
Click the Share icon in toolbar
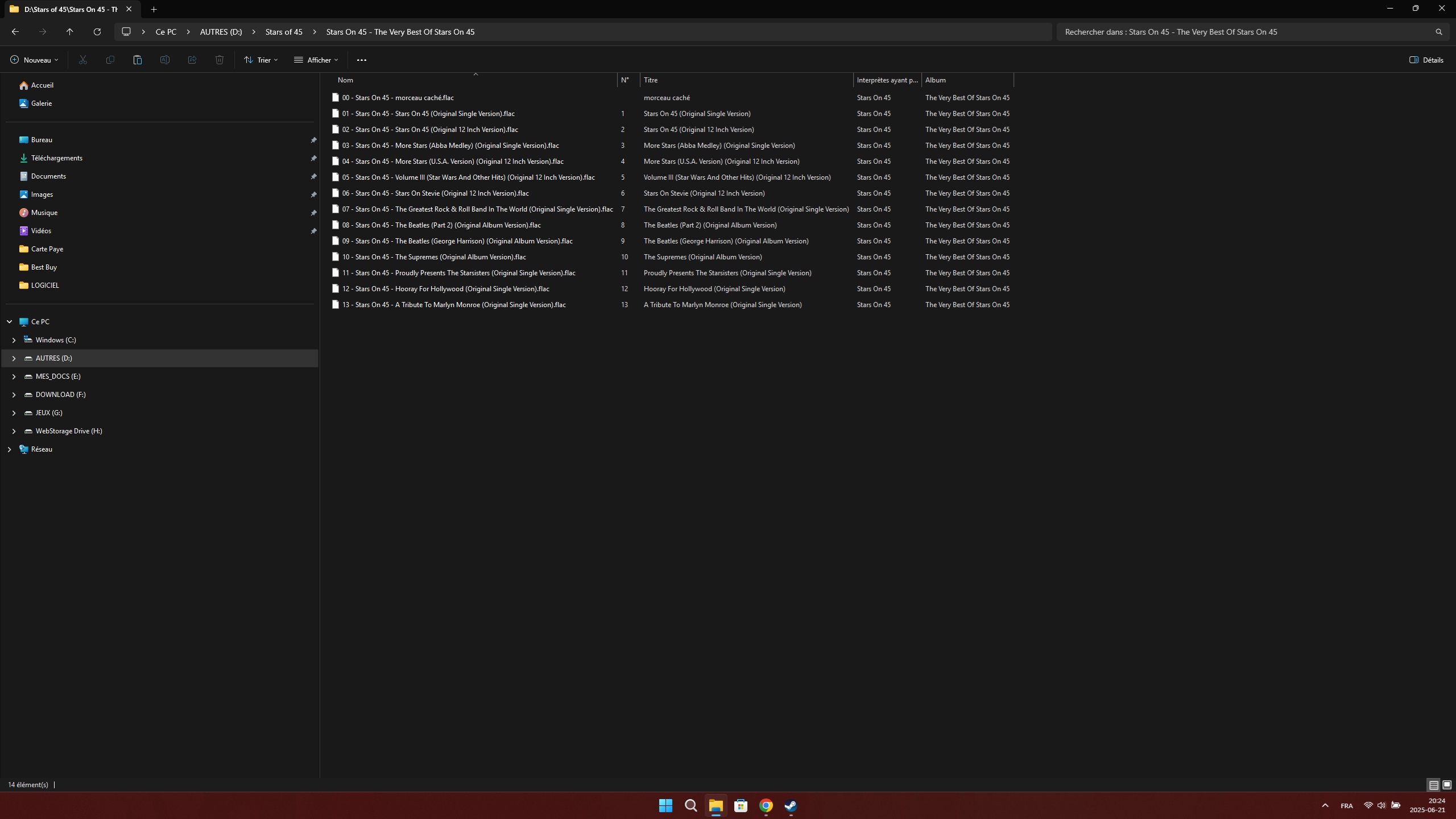click(x=192, y=60)
